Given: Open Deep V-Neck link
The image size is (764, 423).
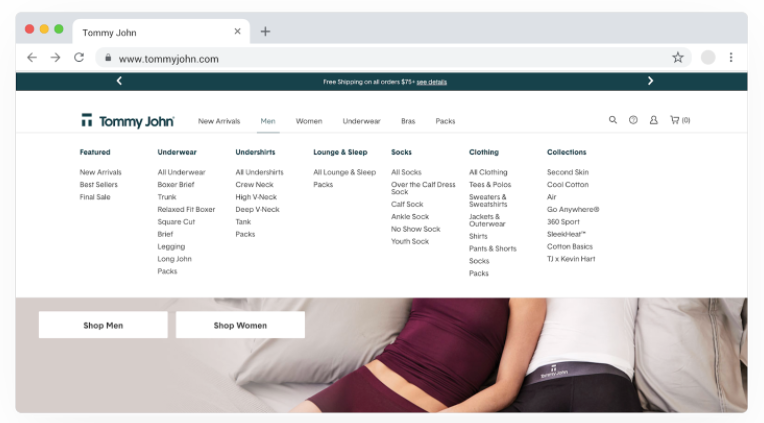Looking at the screenshot, I should point(257,210).
